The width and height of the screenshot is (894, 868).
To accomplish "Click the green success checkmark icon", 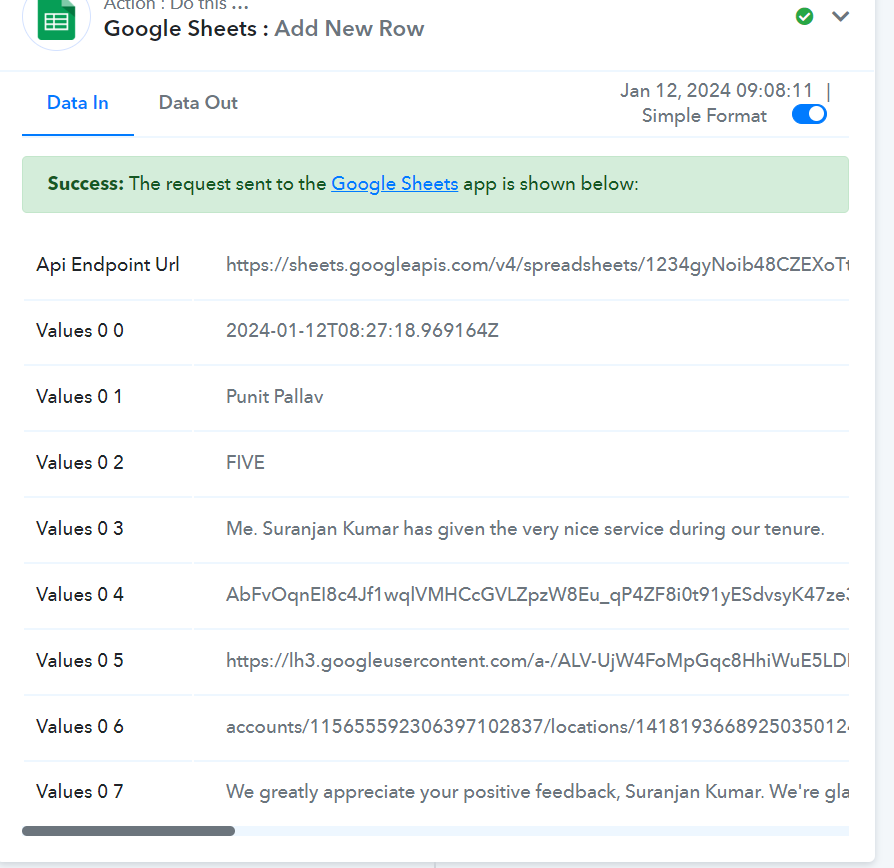I will coord(804,17).
